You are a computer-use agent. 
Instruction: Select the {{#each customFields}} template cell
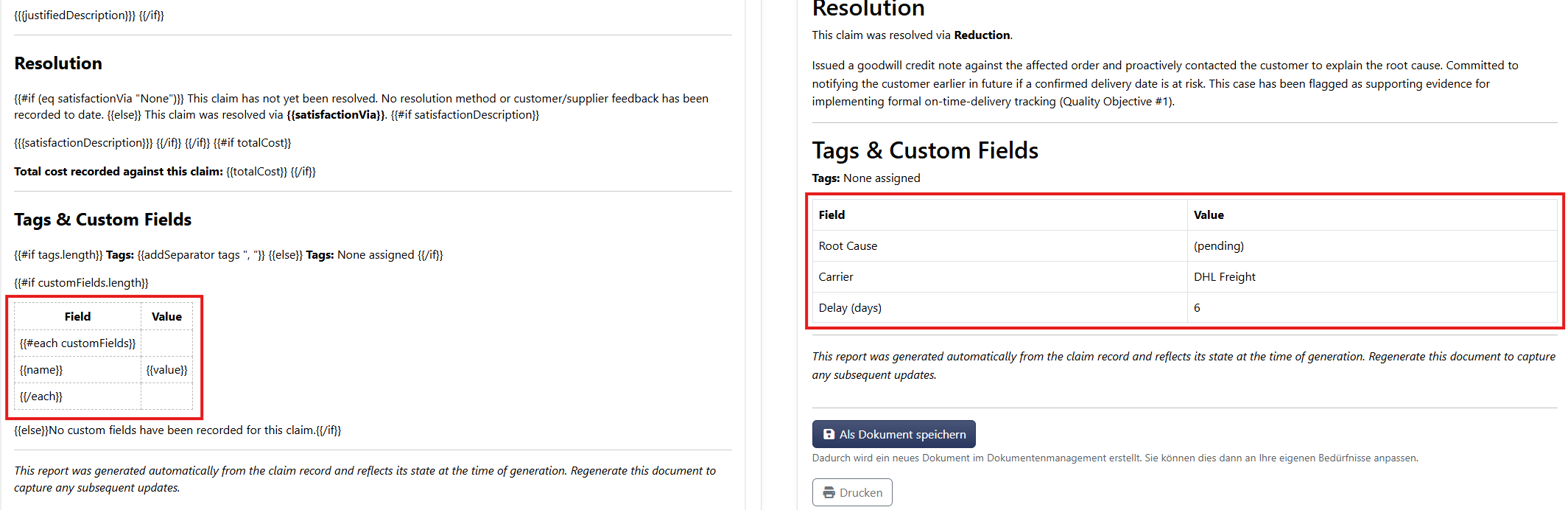click(77, 343)
